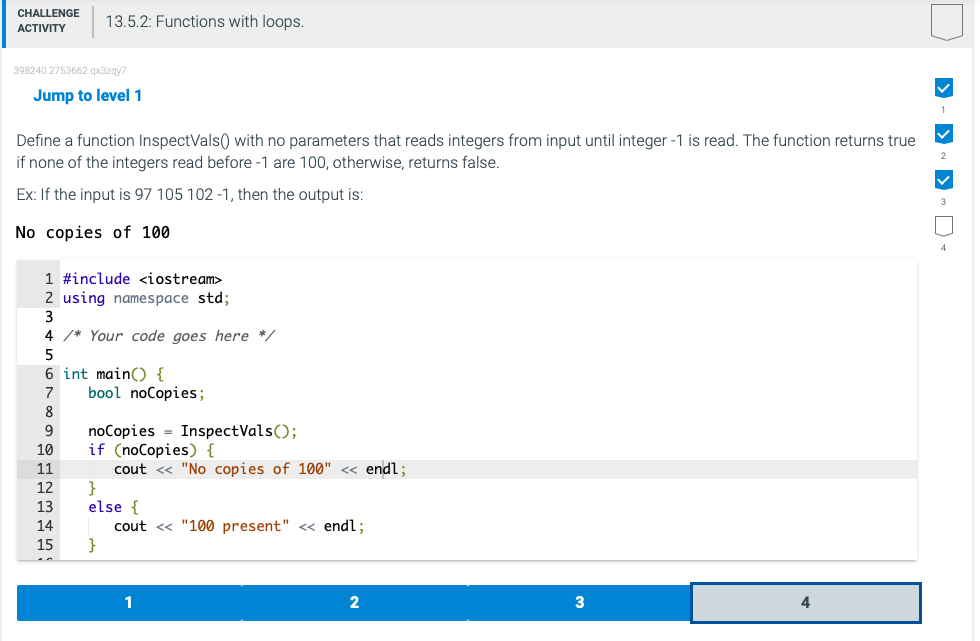The width and height of the screenshot is (980, 641).
Task: Open the Jump to level 1 link
Action: click(87, 95)
